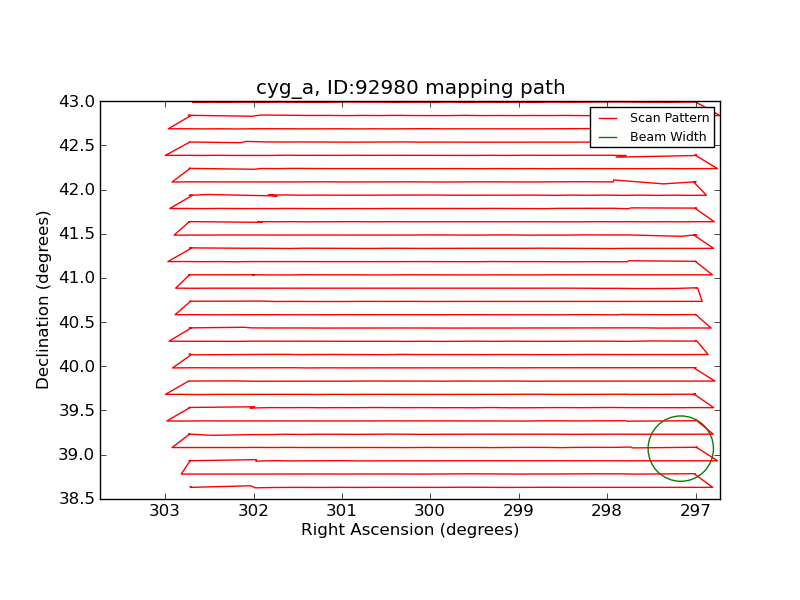
Task: Click the 'Declination (degrees)' axis label
Action: pos(43,300)
